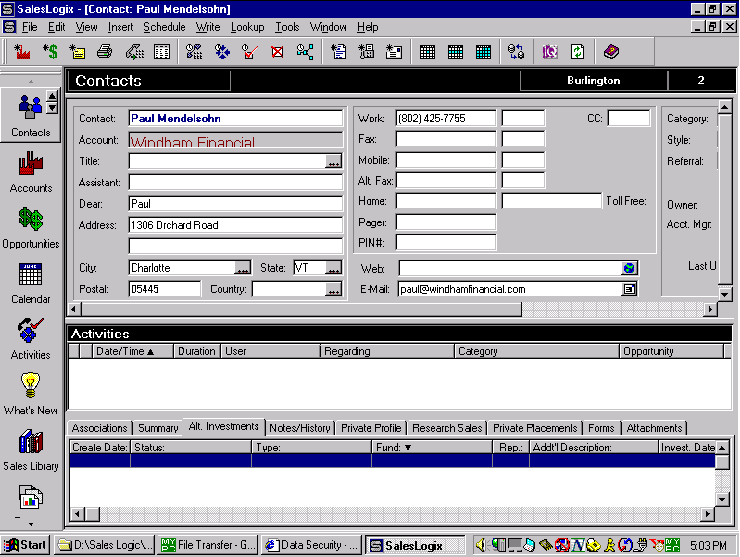Launch web browser globe icon in Web field
Viewport: 740px width, 557px height.
coord(629,268)
